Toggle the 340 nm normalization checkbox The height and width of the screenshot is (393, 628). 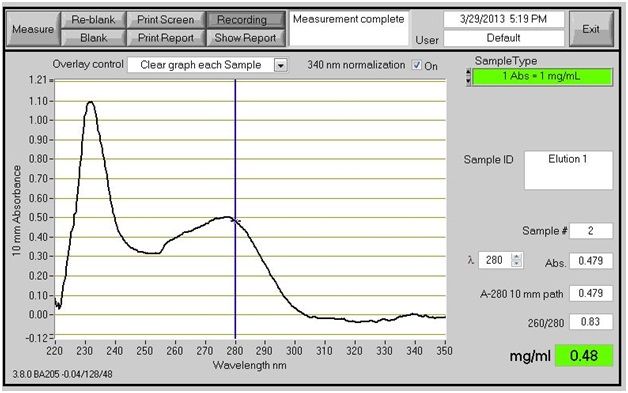coord(417,65)
